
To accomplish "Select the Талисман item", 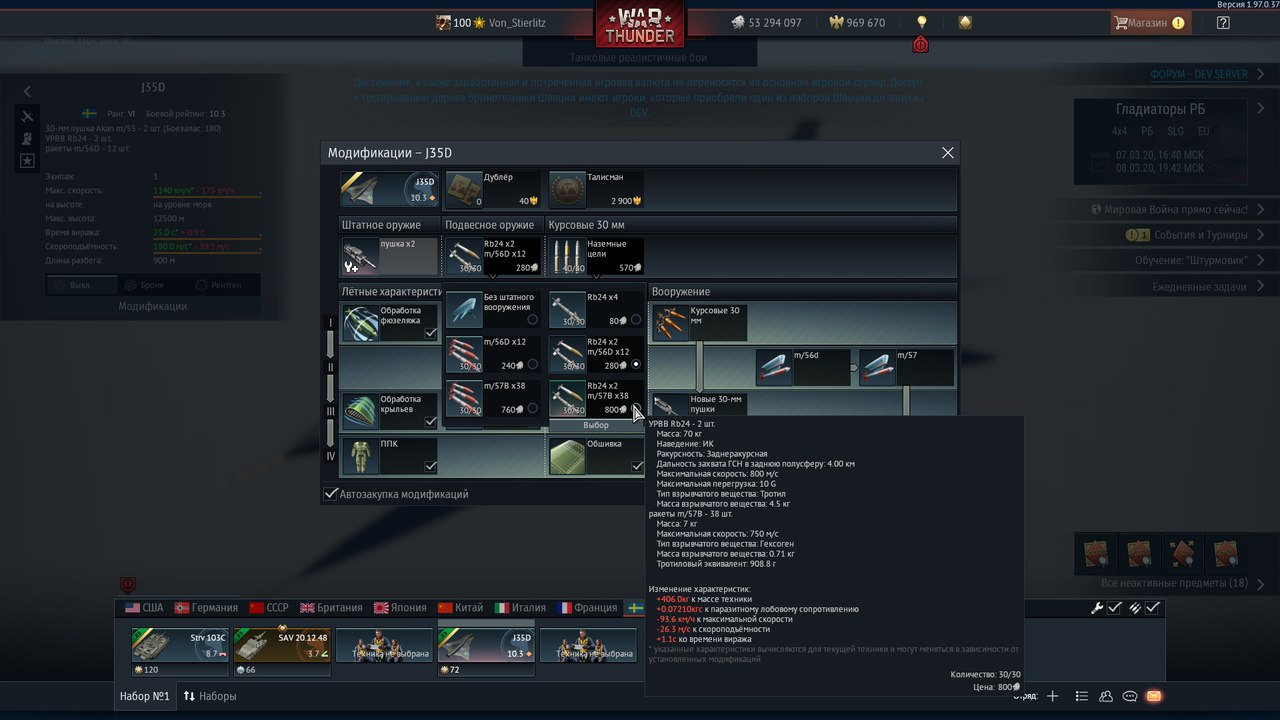I will [x=596, y=189].
